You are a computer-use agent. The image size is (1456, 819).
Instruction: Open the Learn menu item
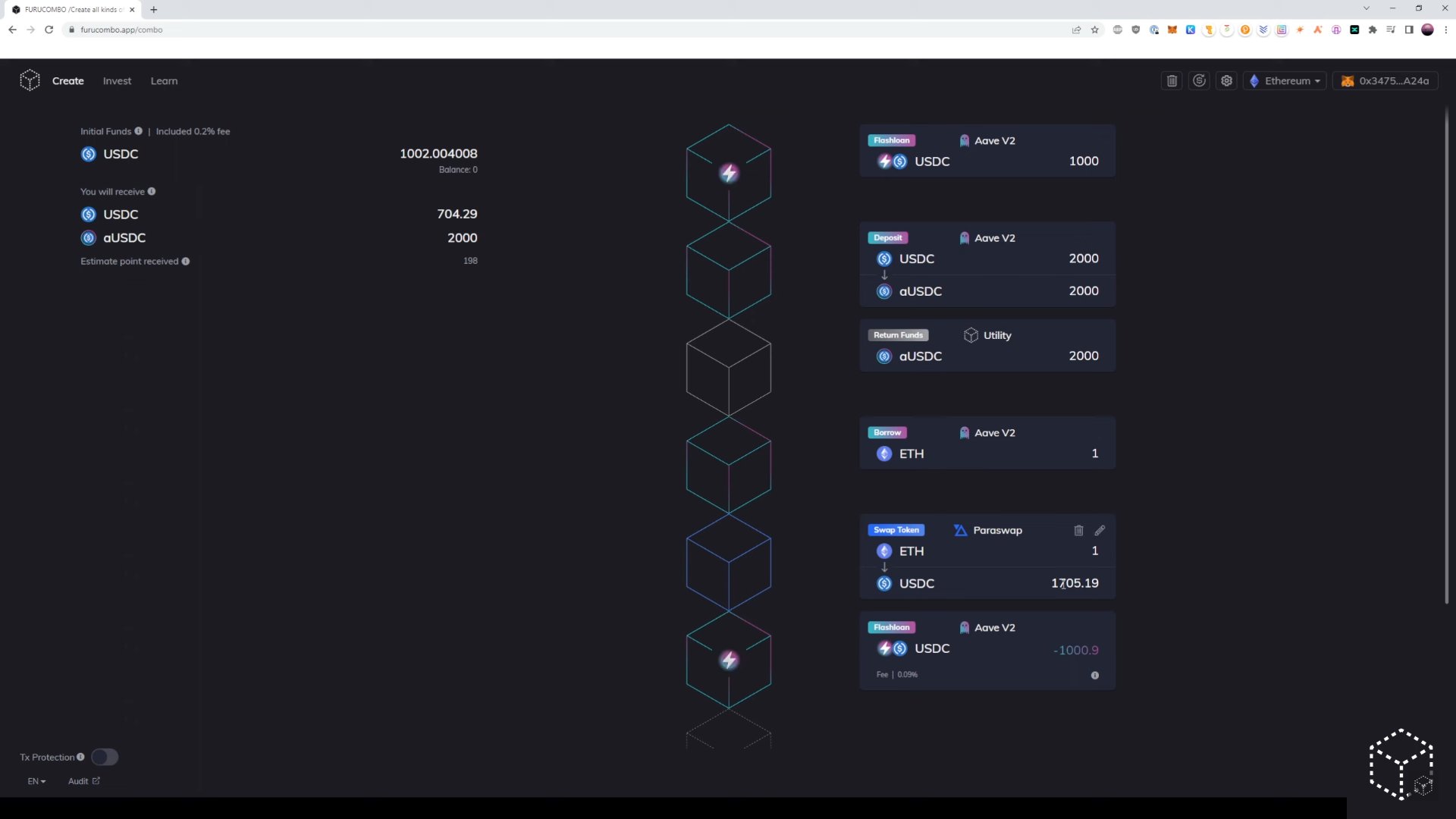pyautogui.click(x=164, y=81)
